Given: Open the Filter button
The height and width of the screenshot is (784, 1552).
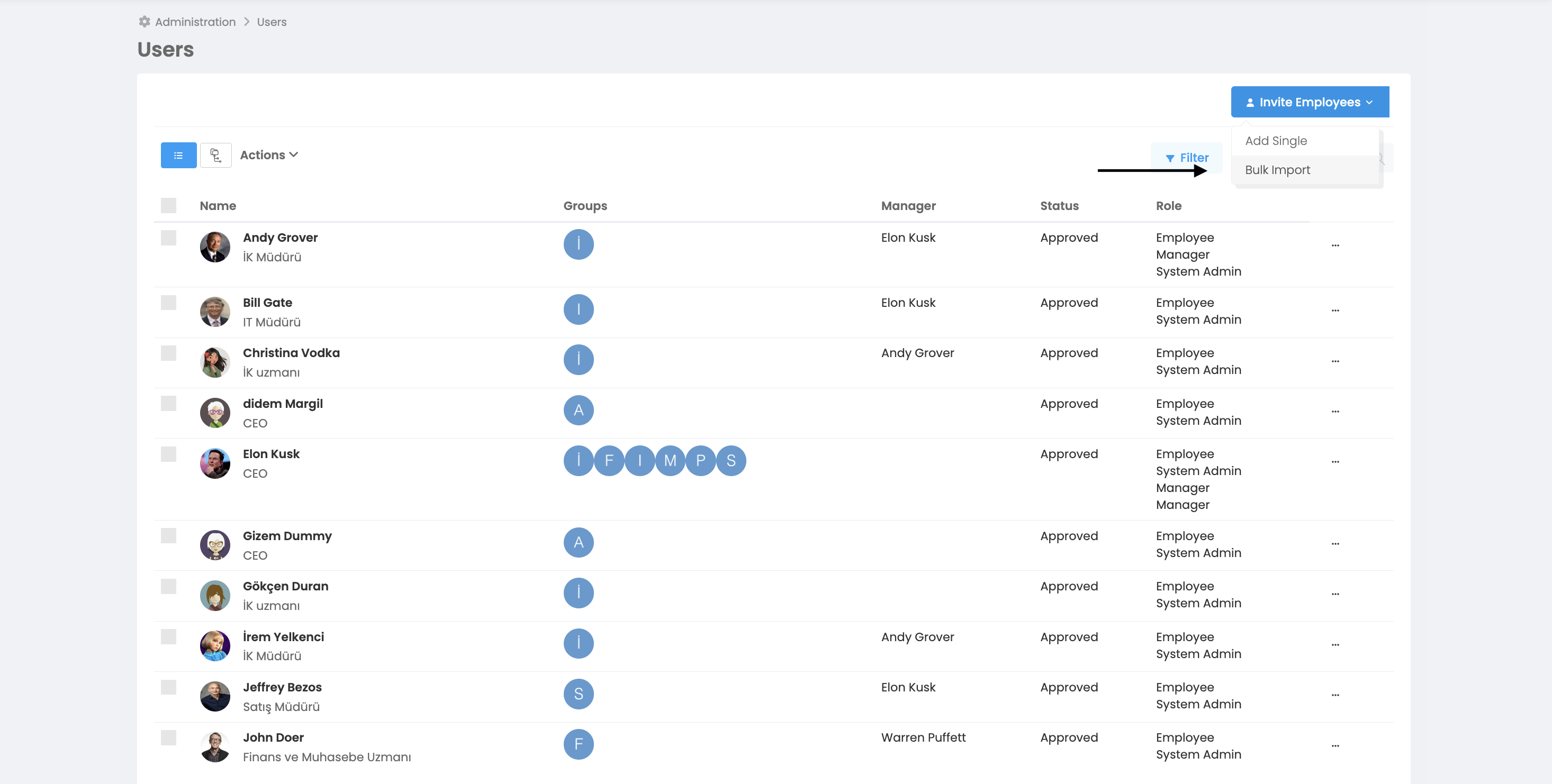Looking at the screenshot, I should [x=1186, y=158].
